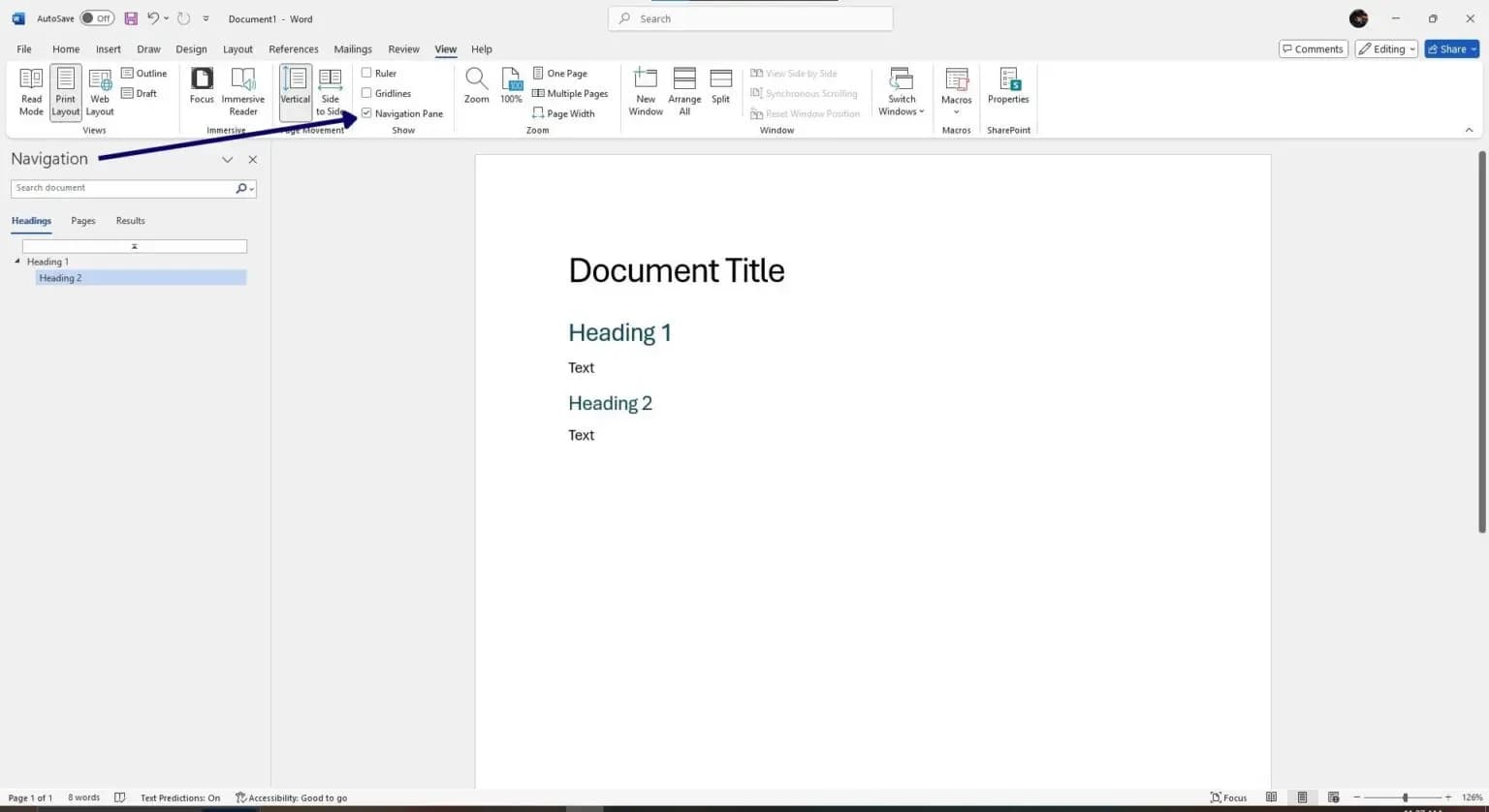The width and height of the screenshot is (1489, 812).
Task: Switch to Read Mode from status bar
Action: [x=1271, y=797]
